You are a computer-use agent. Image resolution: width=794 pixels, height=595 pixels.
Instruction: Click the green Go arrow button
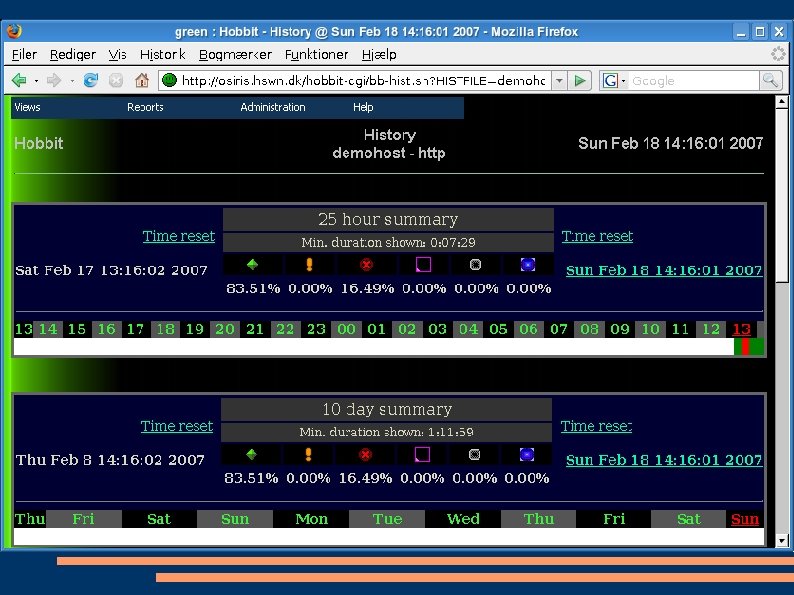click(580, 81)
